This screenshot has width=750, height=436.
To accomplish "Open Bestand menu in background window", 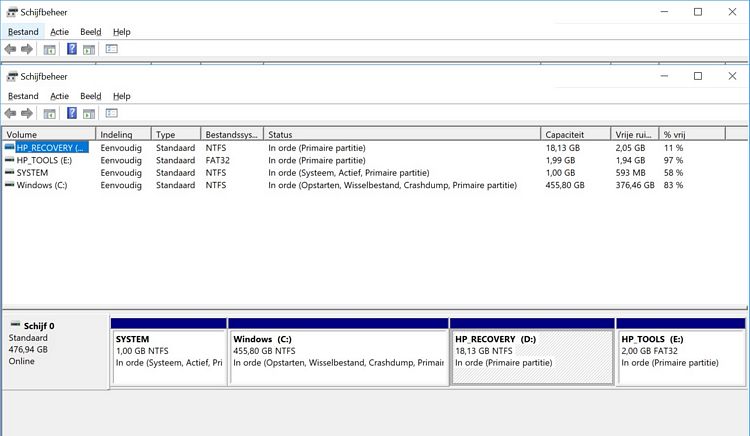I will [23, 32].
